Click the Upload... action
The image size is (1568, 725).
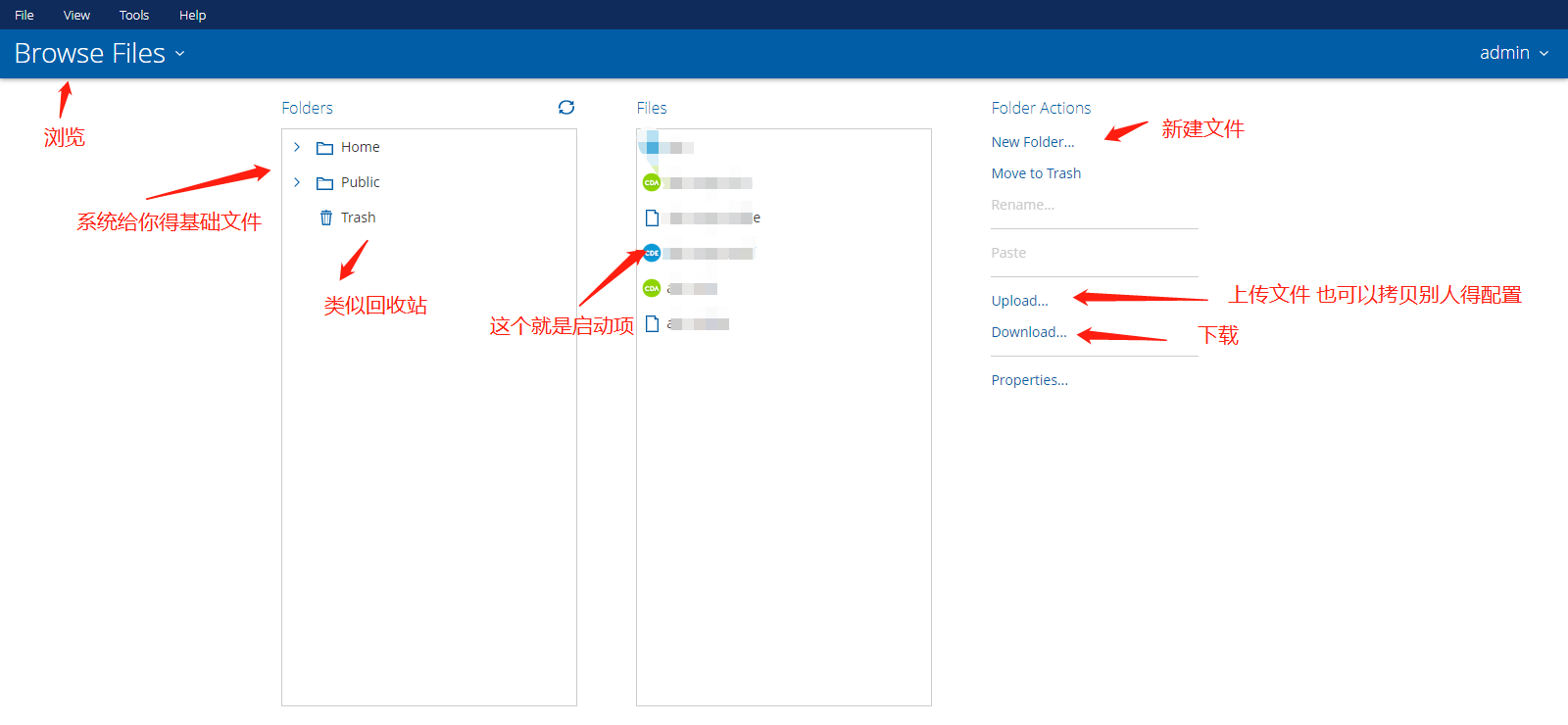[x=1019, y=301]
